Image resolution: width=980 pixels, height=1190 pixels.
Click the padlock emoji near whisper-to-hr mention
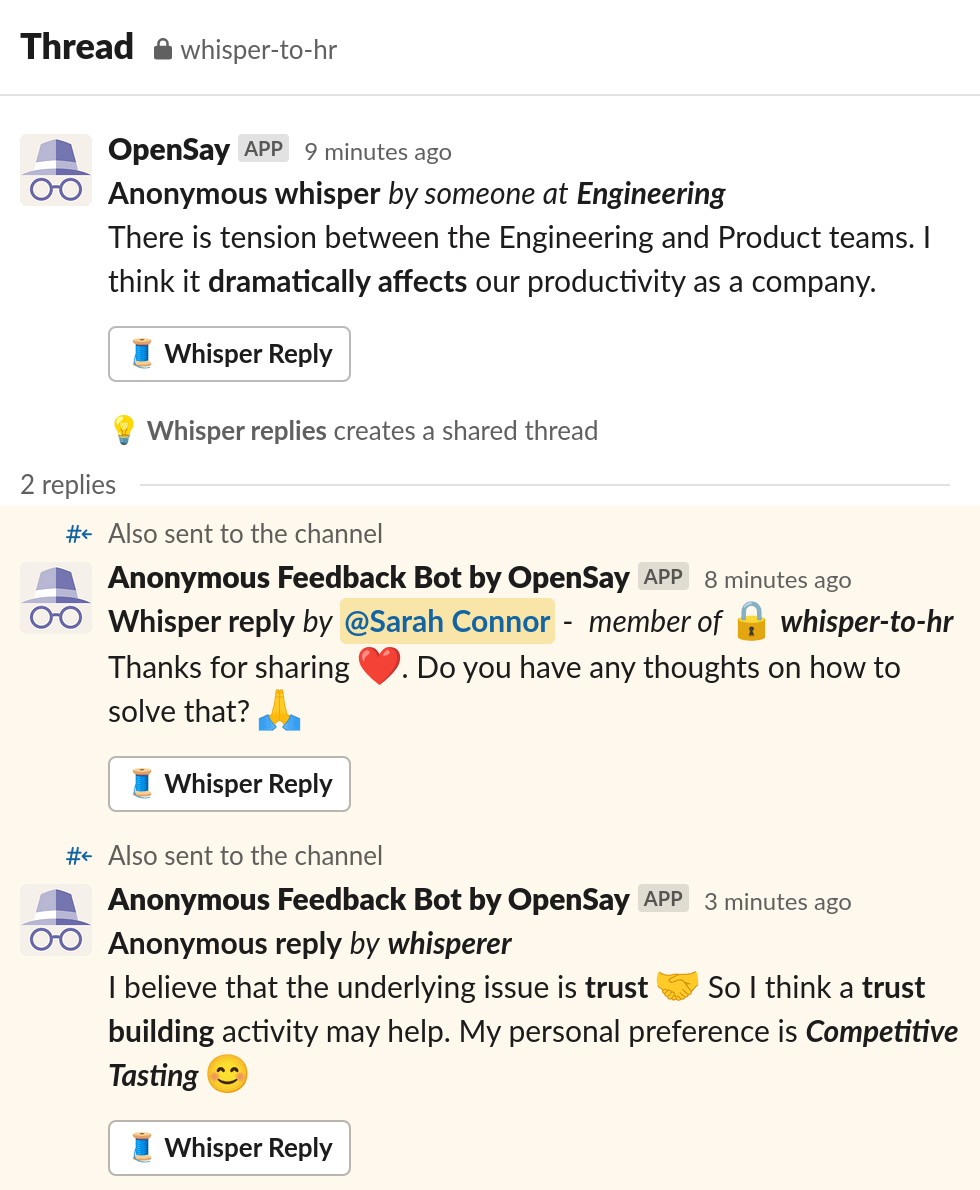(754, 621)
